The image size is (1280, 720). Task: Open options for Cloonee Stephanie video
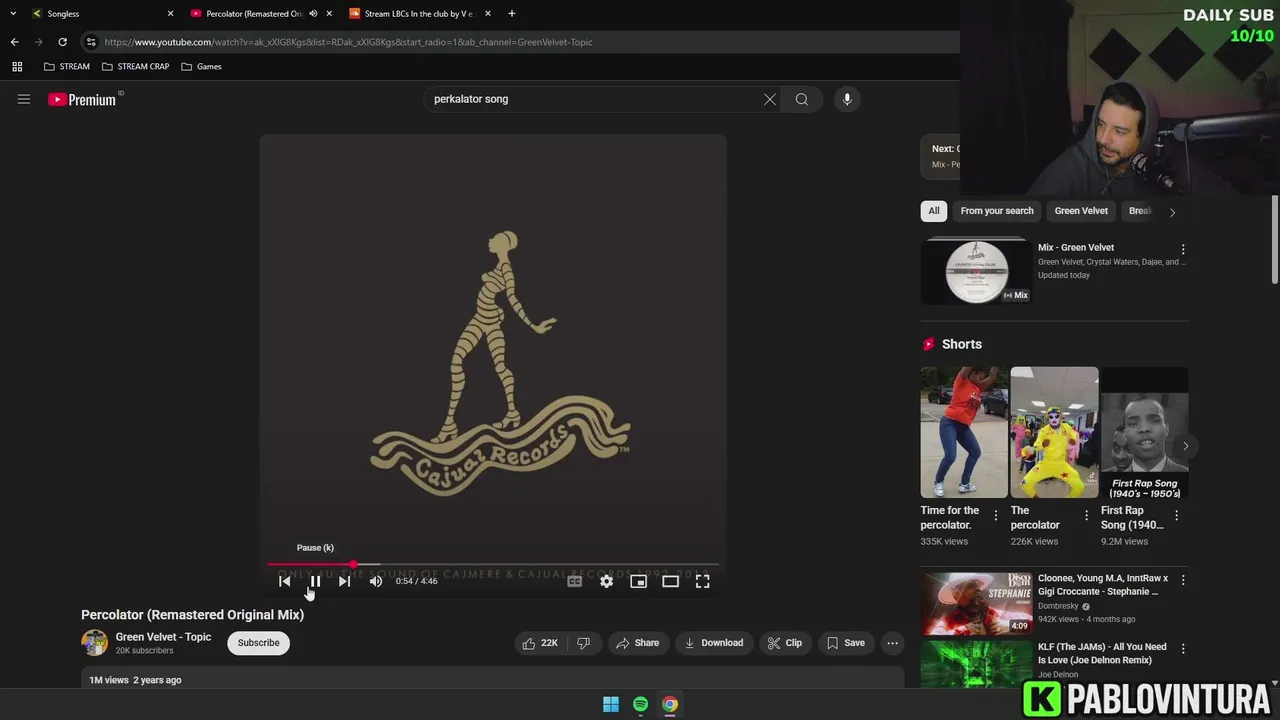pyautogui.click(x=1183, y=580)
